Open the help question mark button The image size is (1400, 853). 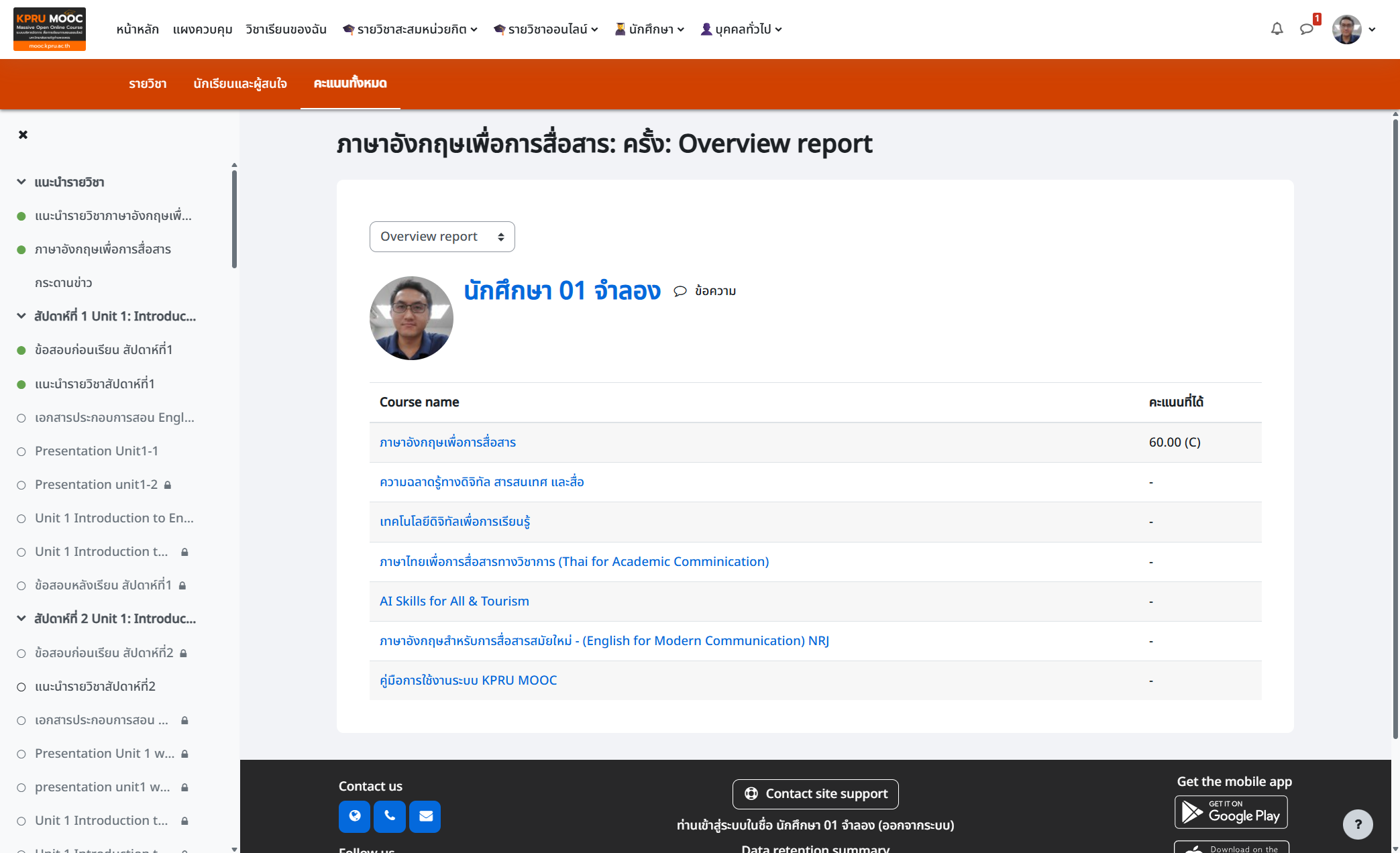click(x=1358, y=824)
